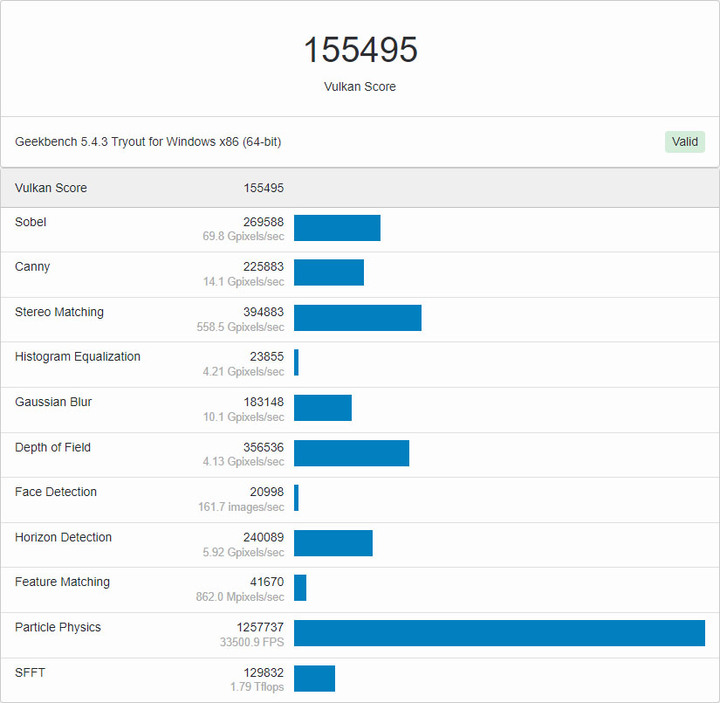Click the Stereo Matching result bar
Screen dimensions: 720x703
click(357, 318)
